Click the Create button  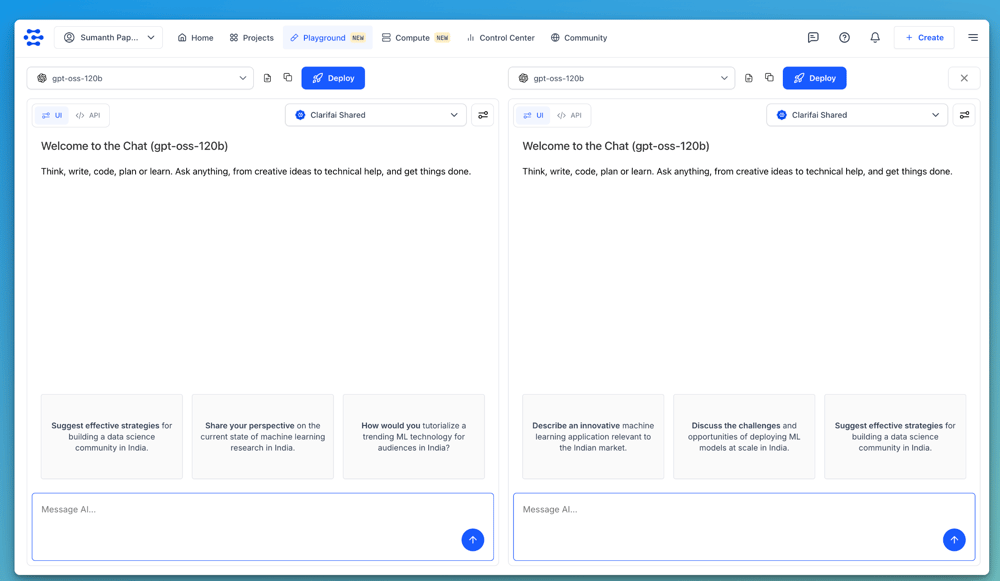pyautogui.click(x=924, y=38)
